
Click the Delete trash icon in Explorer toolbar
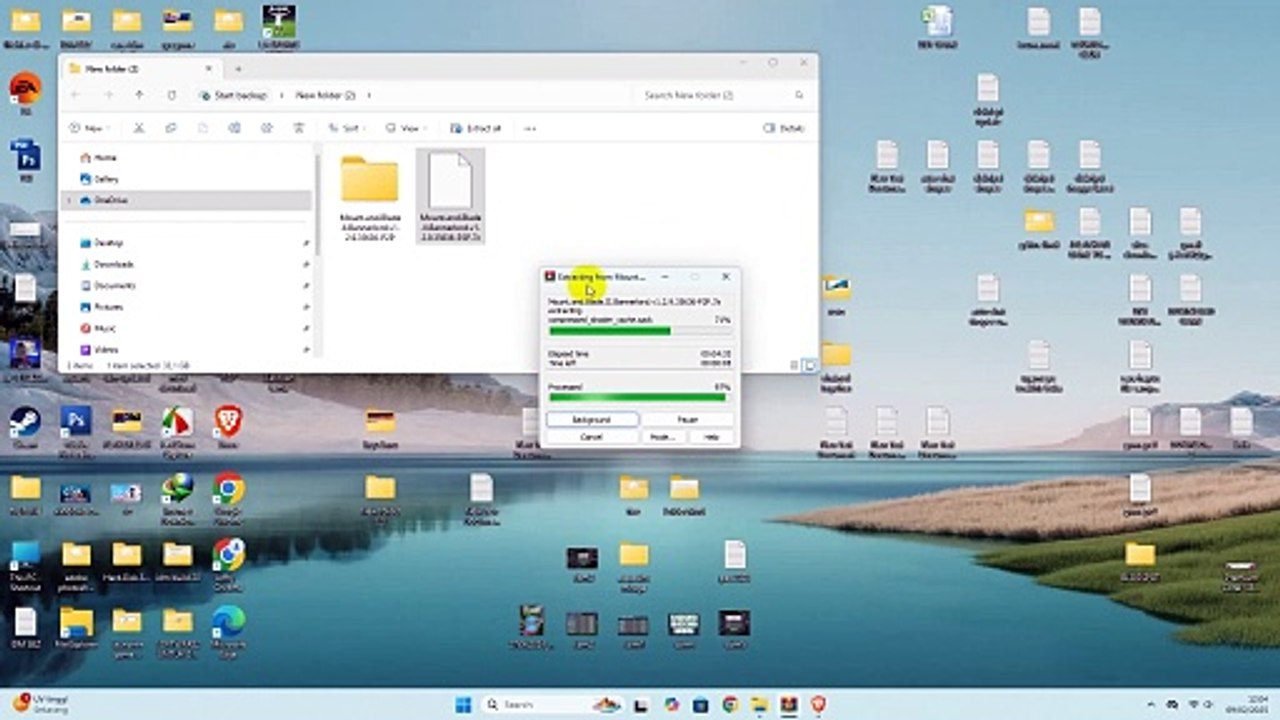click(299, 128)
